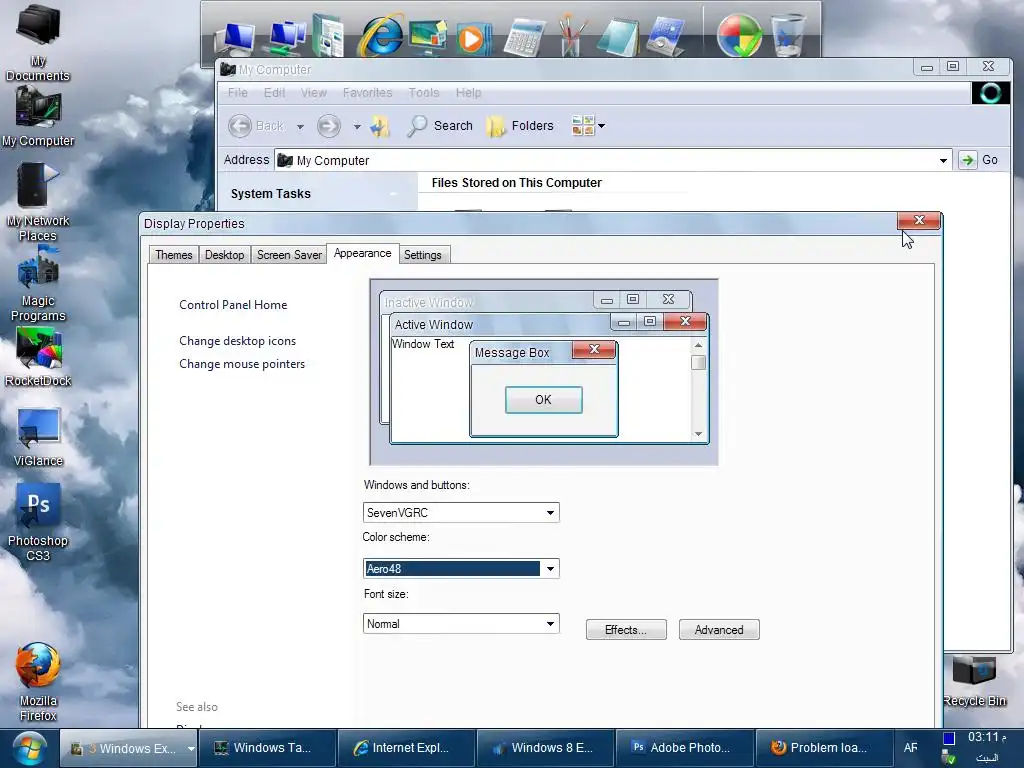Open Back history dropdown arrow
1024x768 pixels.
(x=300, y=127)
